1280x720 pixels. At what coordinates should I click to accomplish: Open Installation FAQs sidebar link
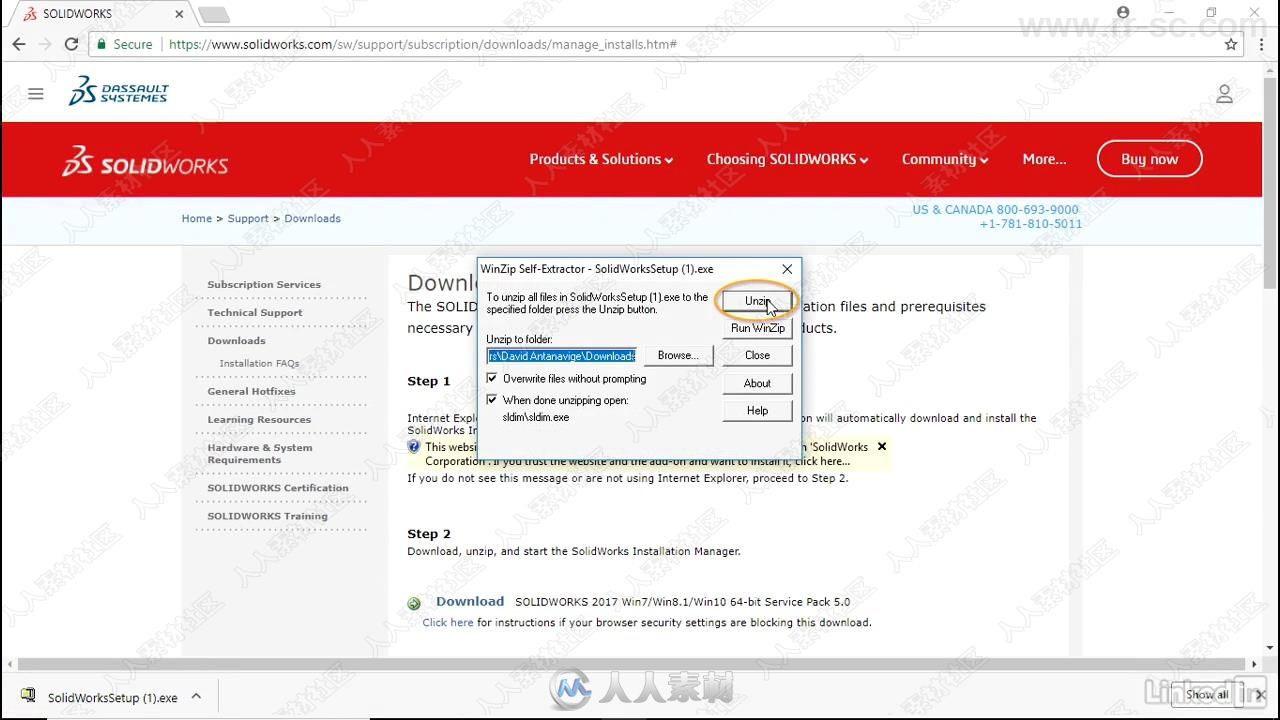coord(259,363)
